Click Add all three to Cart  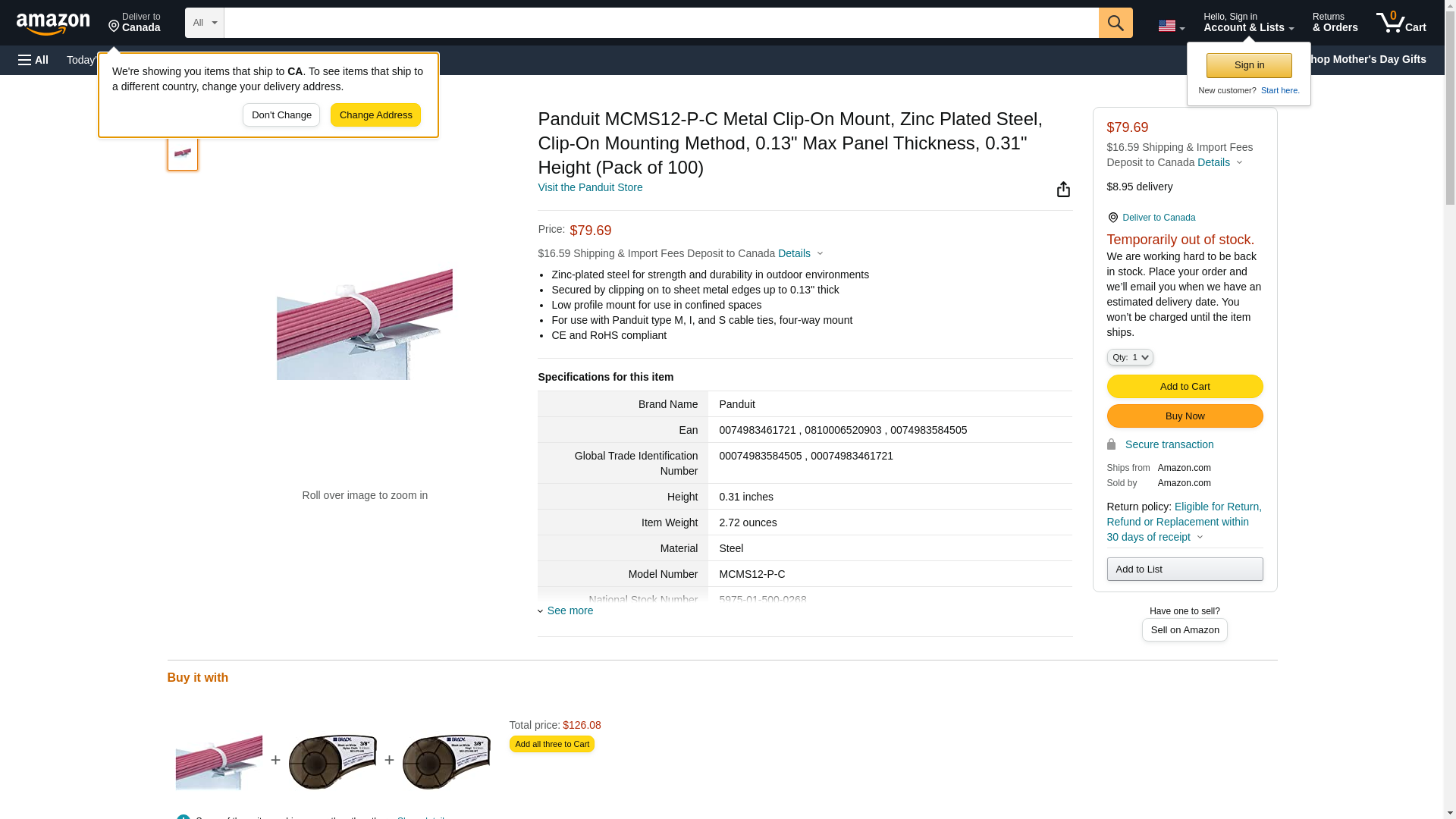point(551,744)
